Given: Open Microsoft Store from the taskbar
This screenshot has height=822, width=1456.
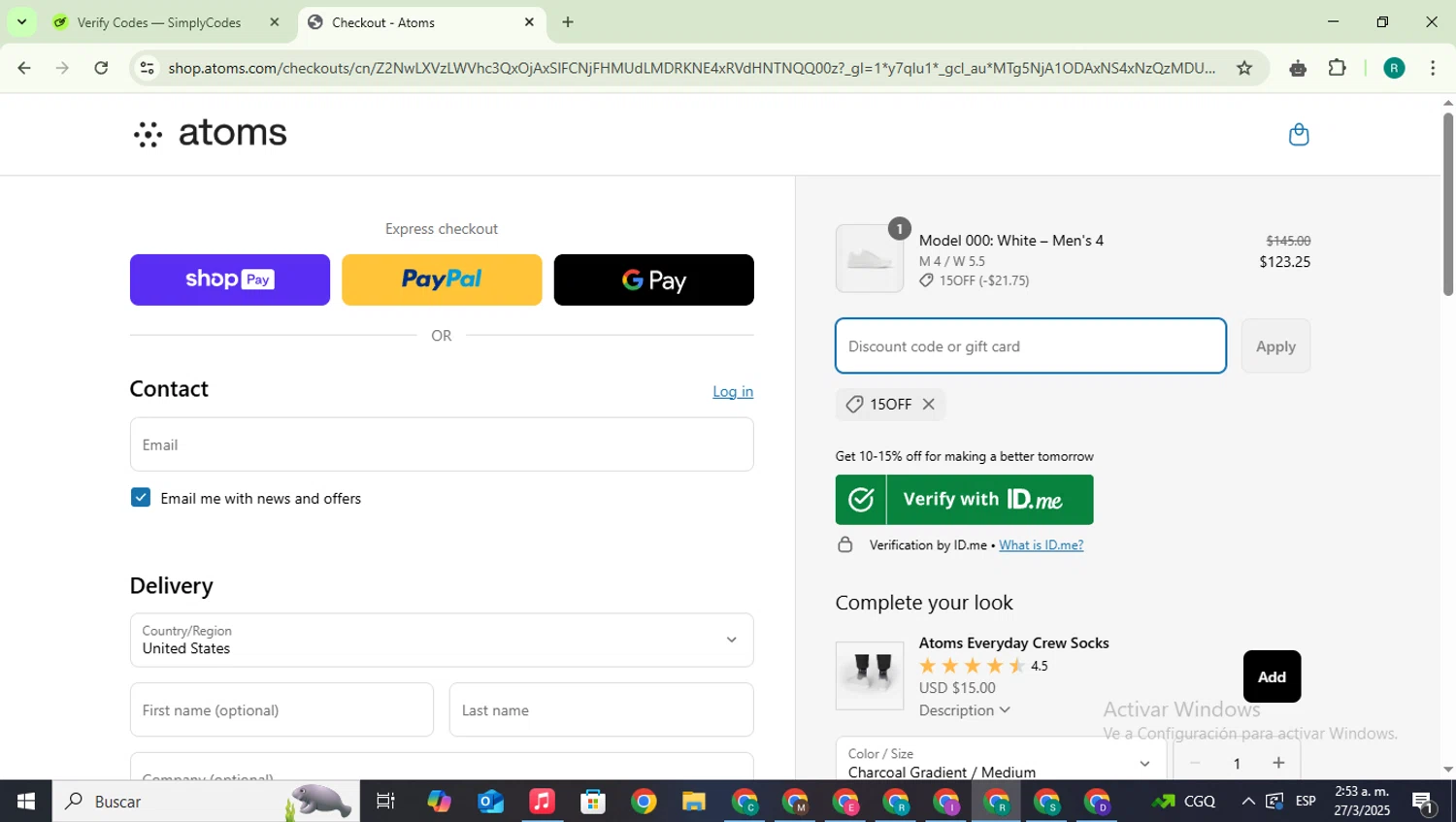Looking at the screenshot, I should (x=592, y=802).
